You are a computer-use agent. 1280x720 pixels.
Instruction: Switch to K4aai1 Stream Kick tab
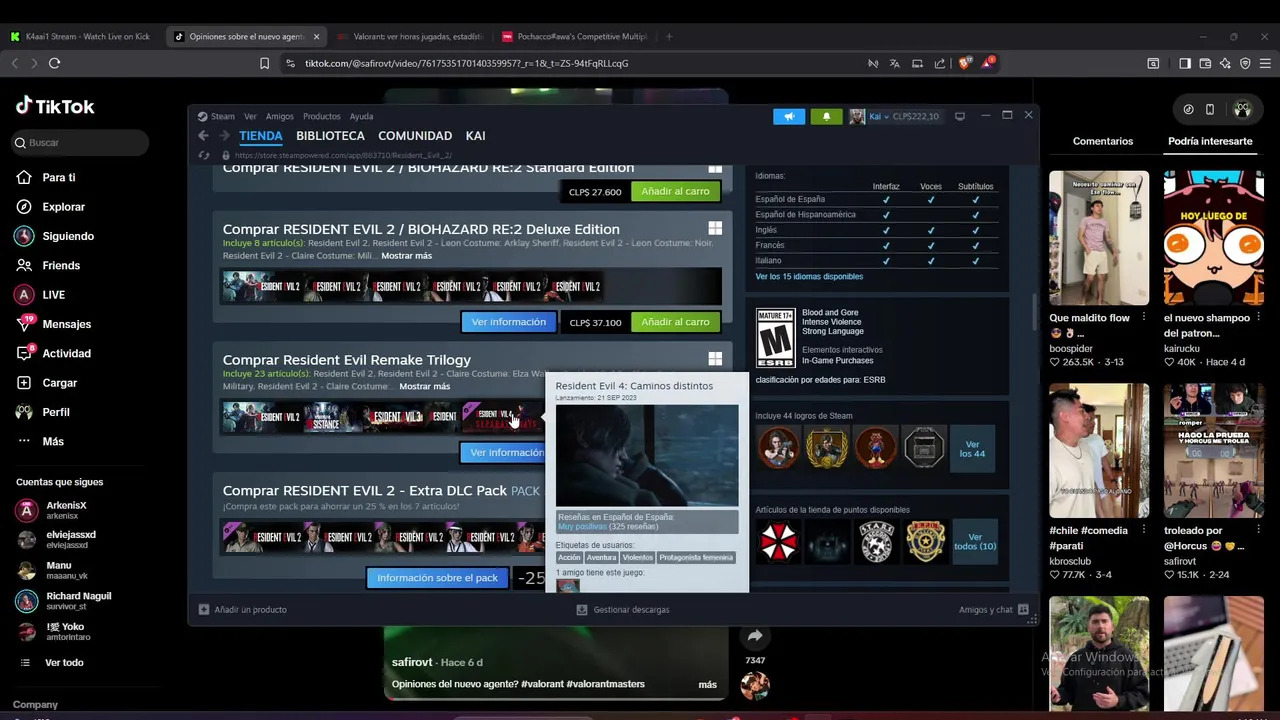[x=80, y=37]
